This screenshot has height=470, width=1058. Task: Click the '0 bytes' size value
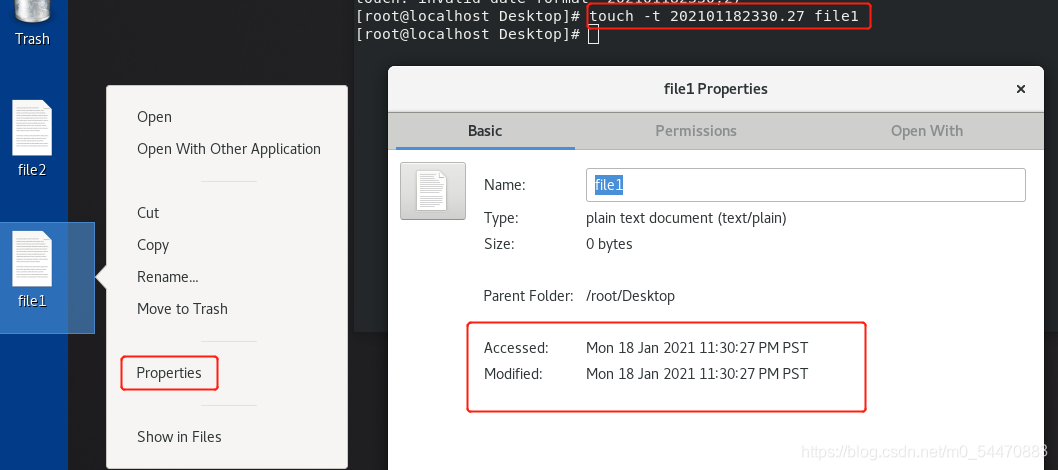click(609, 244)
